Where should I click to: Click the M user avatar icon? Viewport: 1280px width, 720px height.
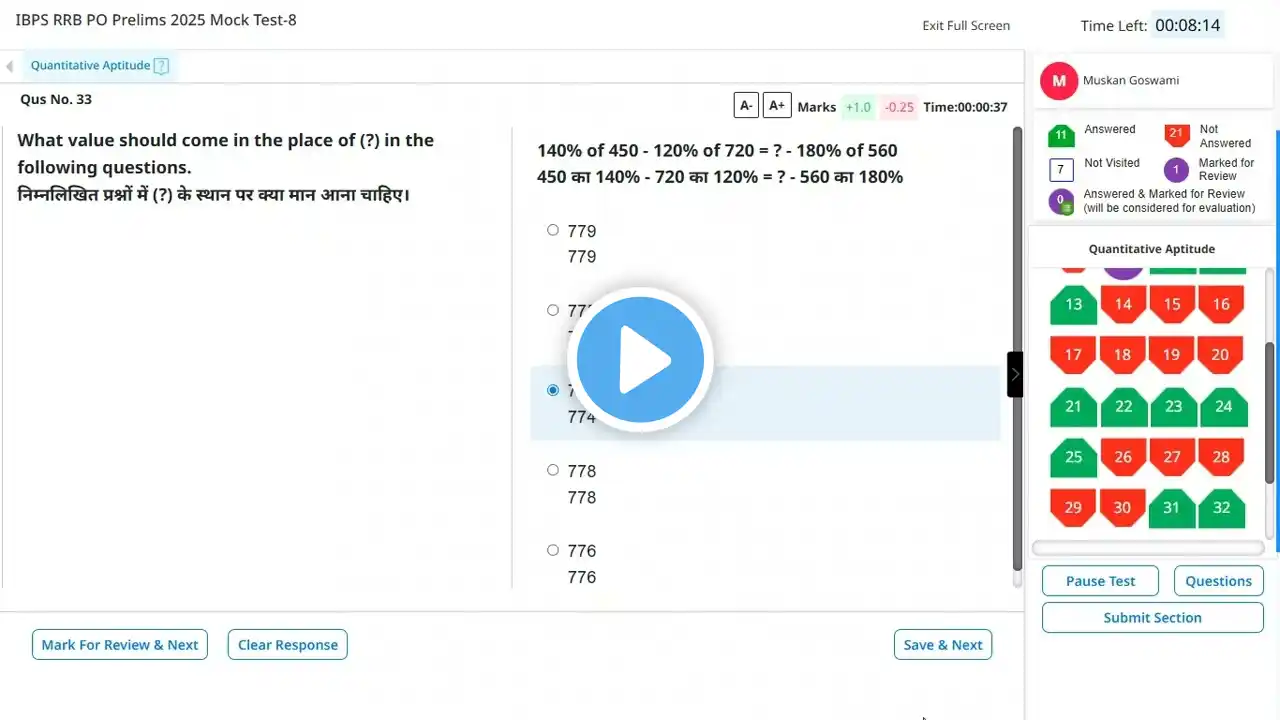(x=1059, y=81)
